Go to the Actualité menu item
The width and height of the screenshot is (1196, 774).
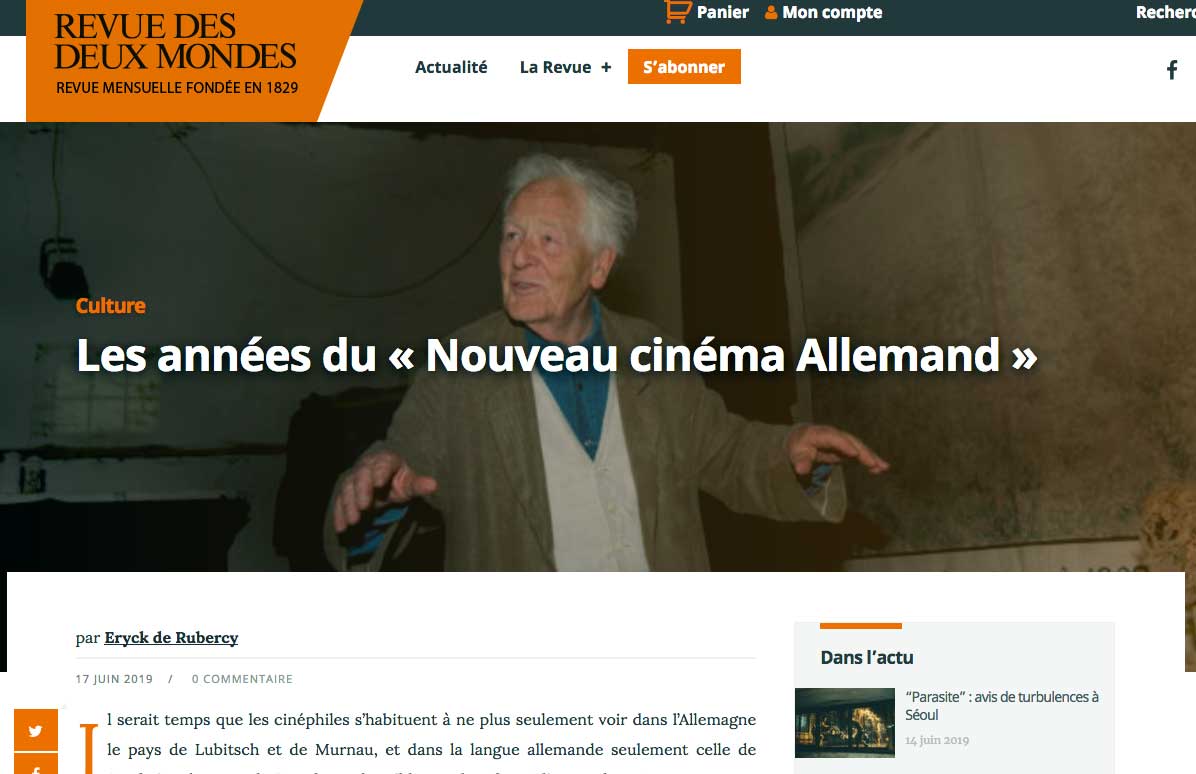pos(451,67)
